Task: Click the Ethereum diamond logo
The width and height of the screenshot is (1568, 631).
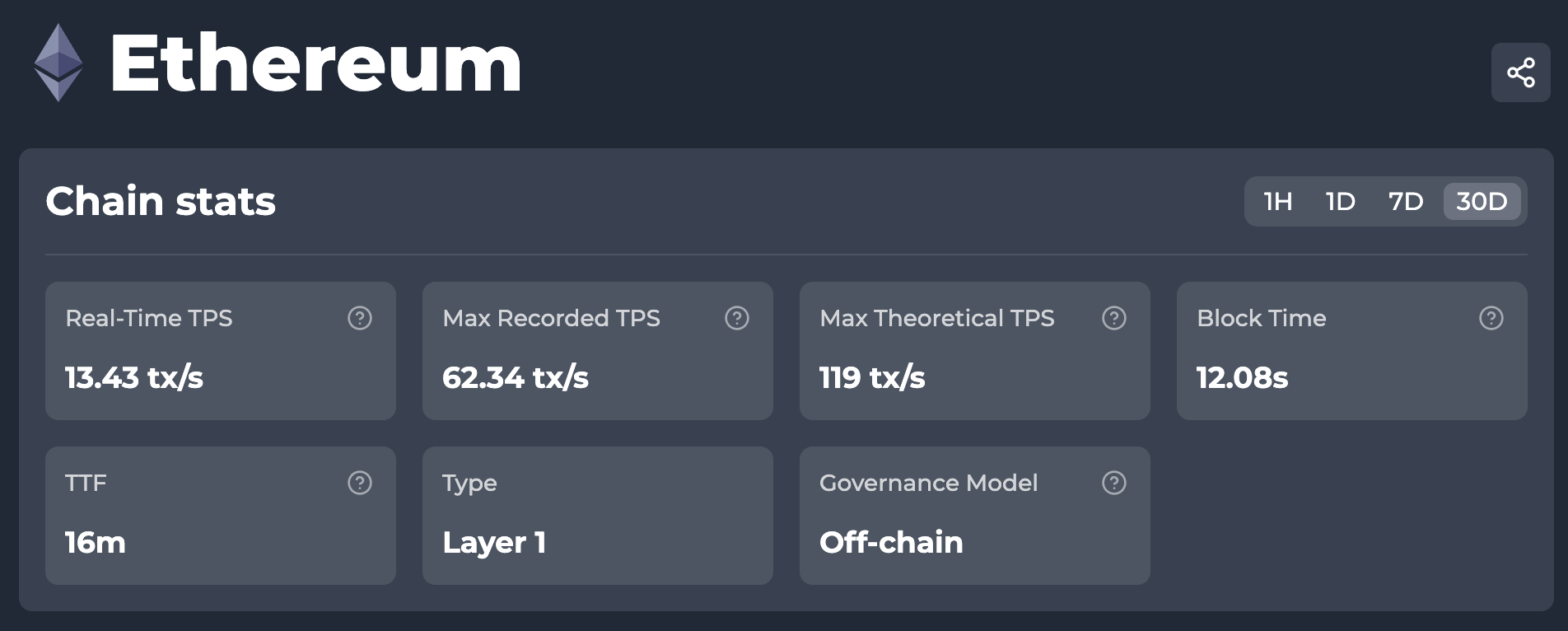Action: pos(58,63)
